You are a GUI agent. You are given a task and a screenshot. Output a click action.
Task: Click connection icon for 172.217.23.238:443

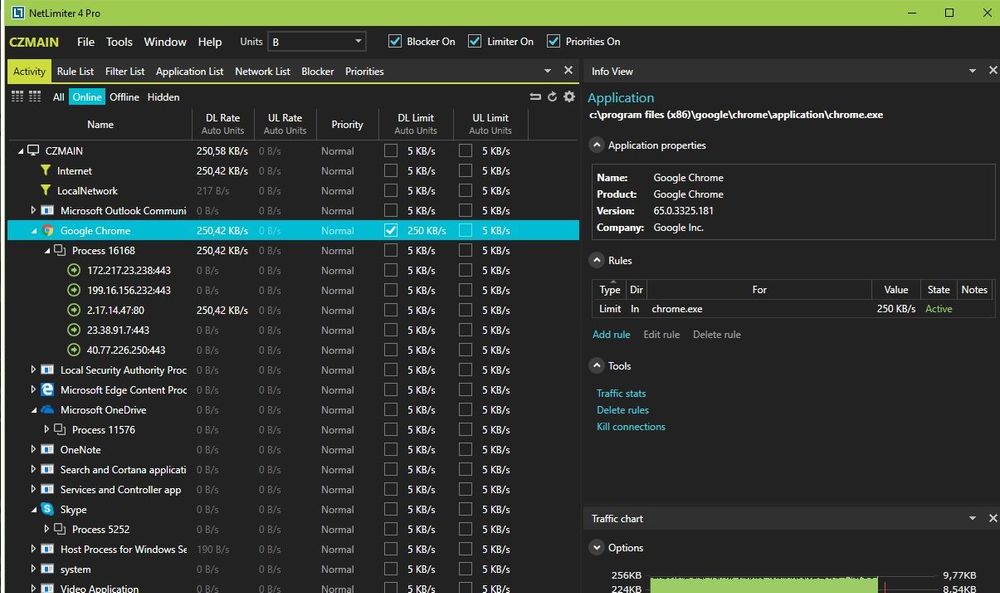pyautogui.click(x=74, y=270)
